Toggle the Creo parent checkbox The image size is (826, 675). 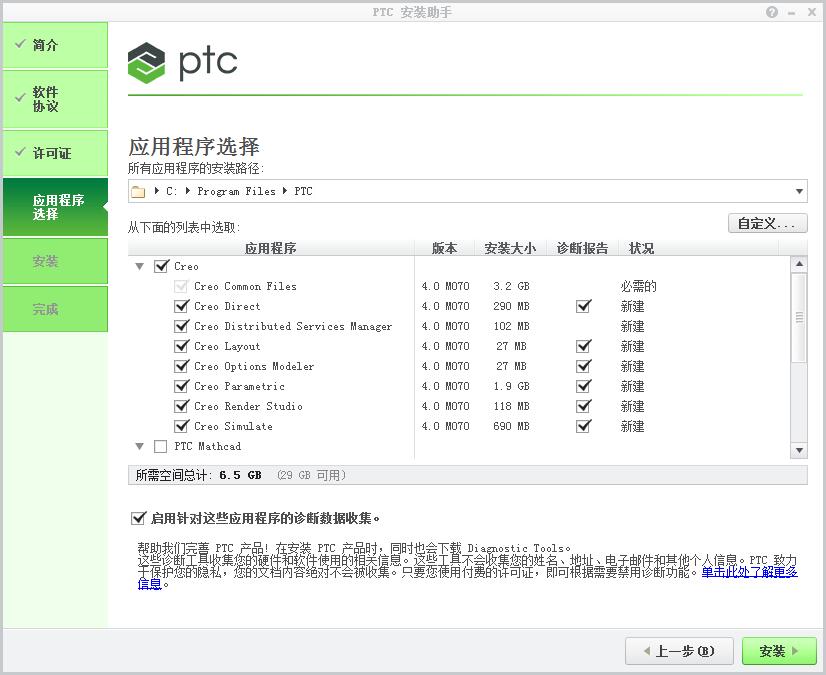tap(161, 266)
